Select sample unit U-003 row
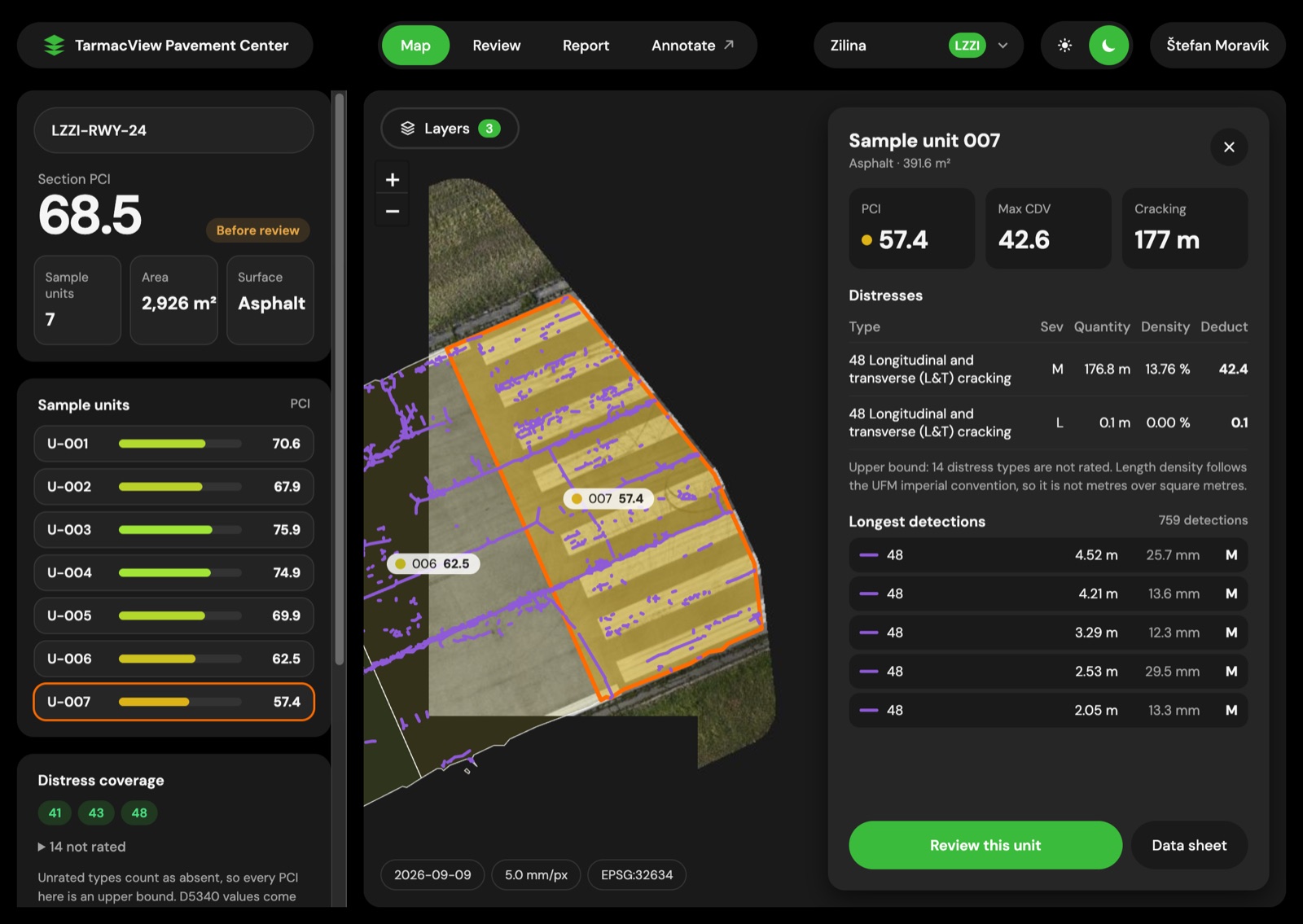Viewport: 1303px width, 924px height. (x=173, y=530)
